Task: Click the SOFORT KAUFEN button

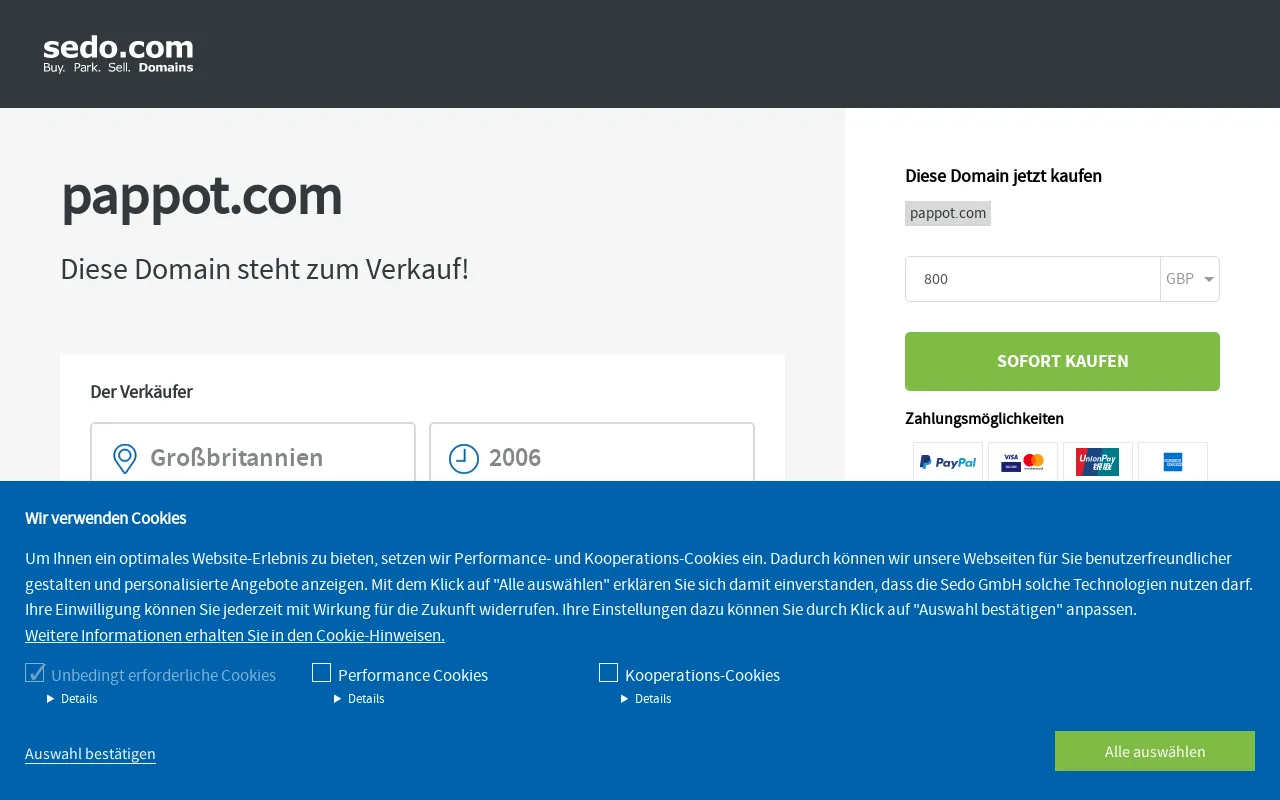Action: pyautogui.click(x=1062, y=361)
